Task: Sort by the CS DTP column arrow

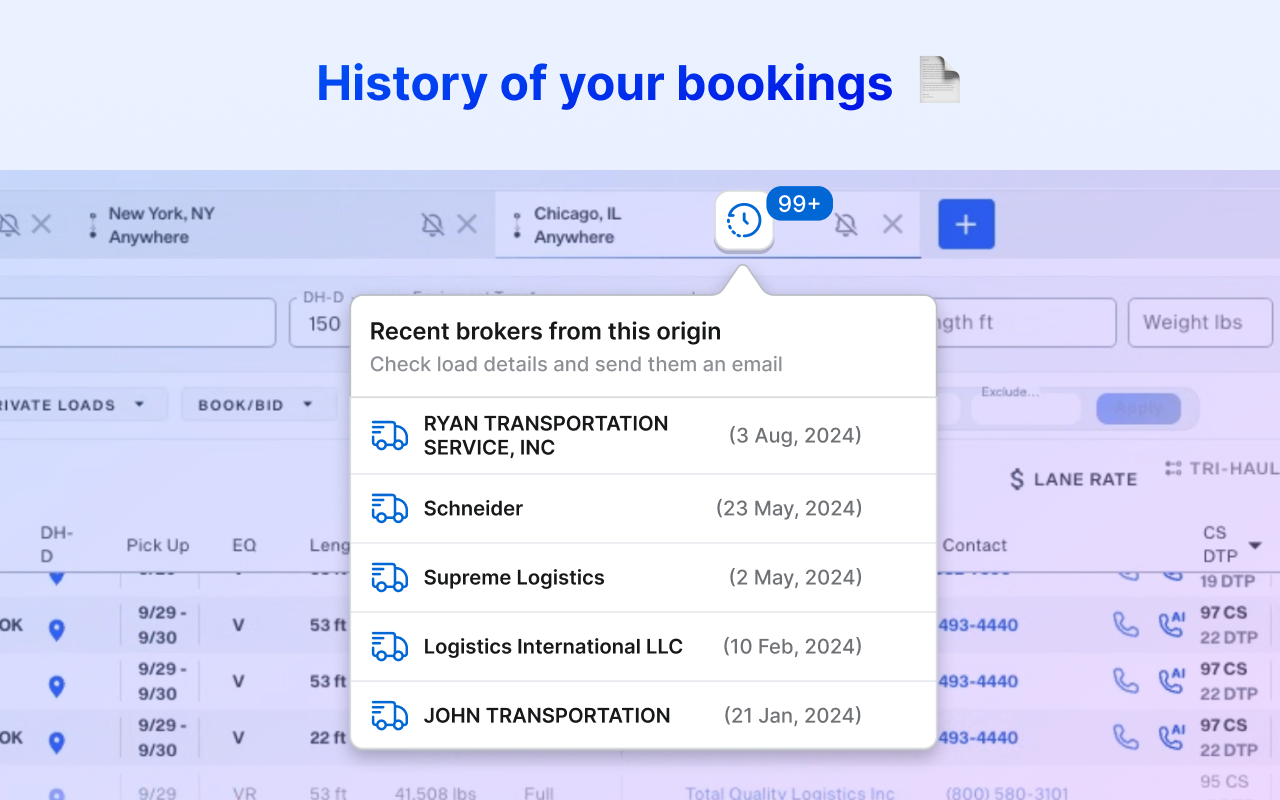Action: pos(1254,546)
